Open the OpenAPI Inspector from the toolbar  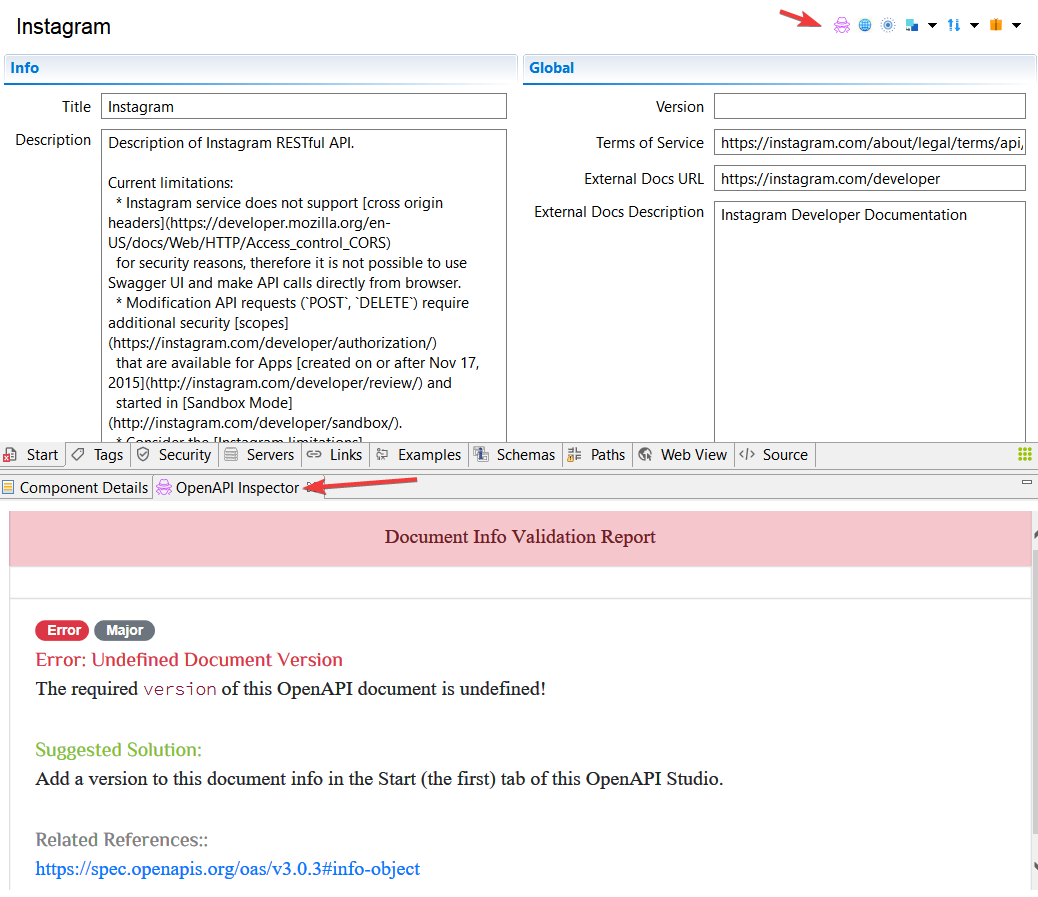(842, 25)
